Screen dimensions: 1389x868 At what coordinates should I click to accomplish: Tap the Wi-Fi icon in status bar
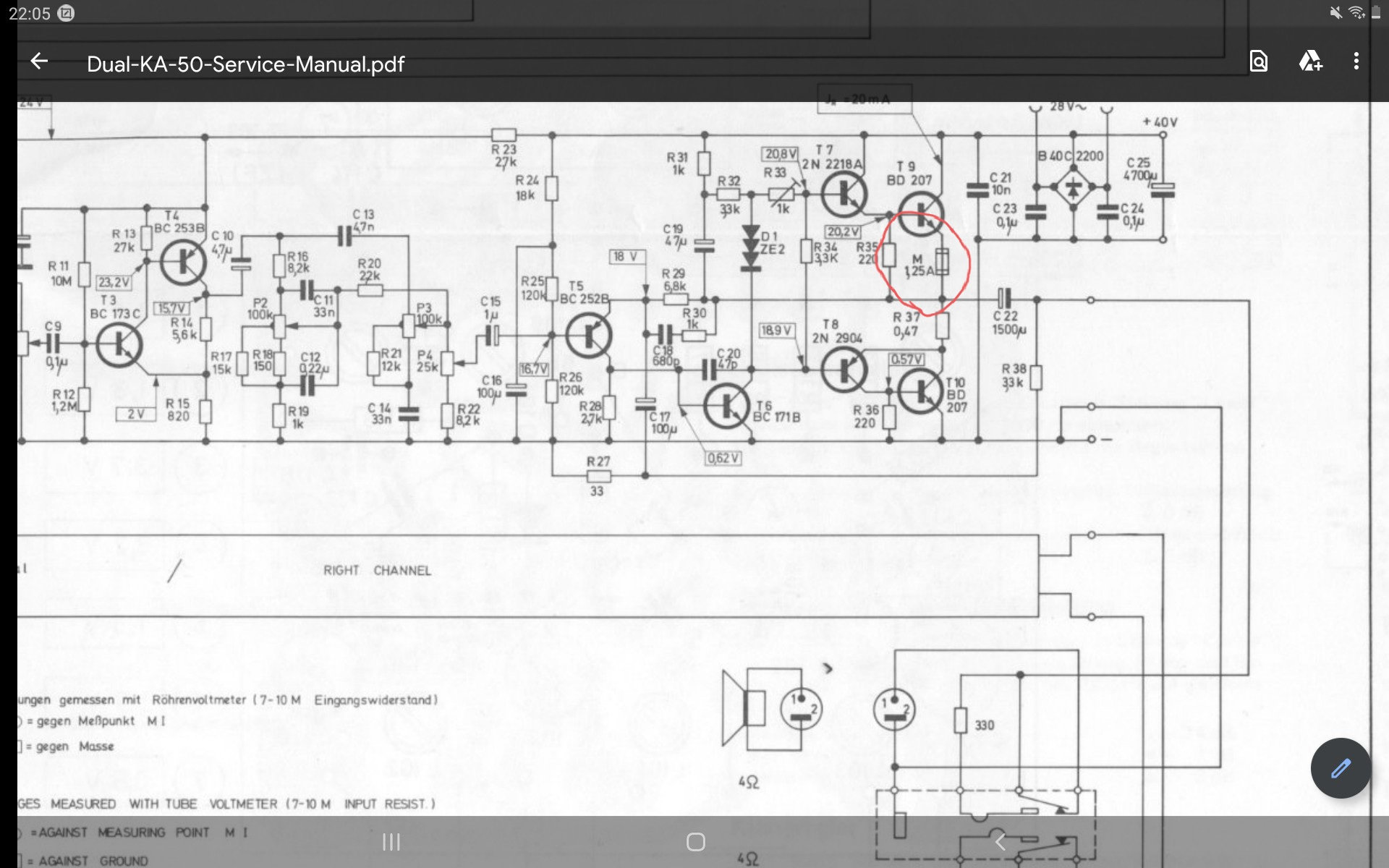(x=1356, y=12)
